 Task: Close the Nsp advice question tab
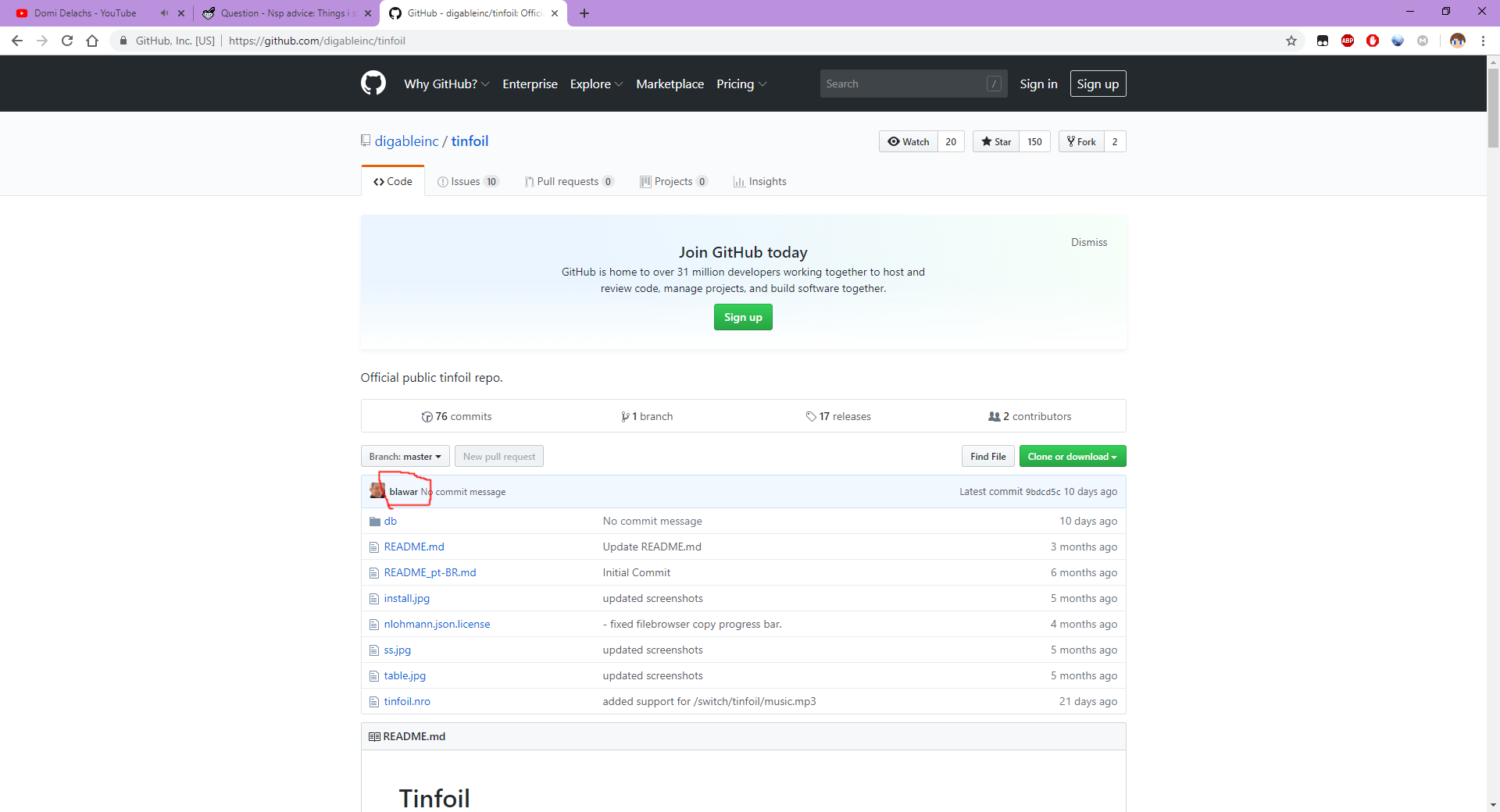[368, 13]
